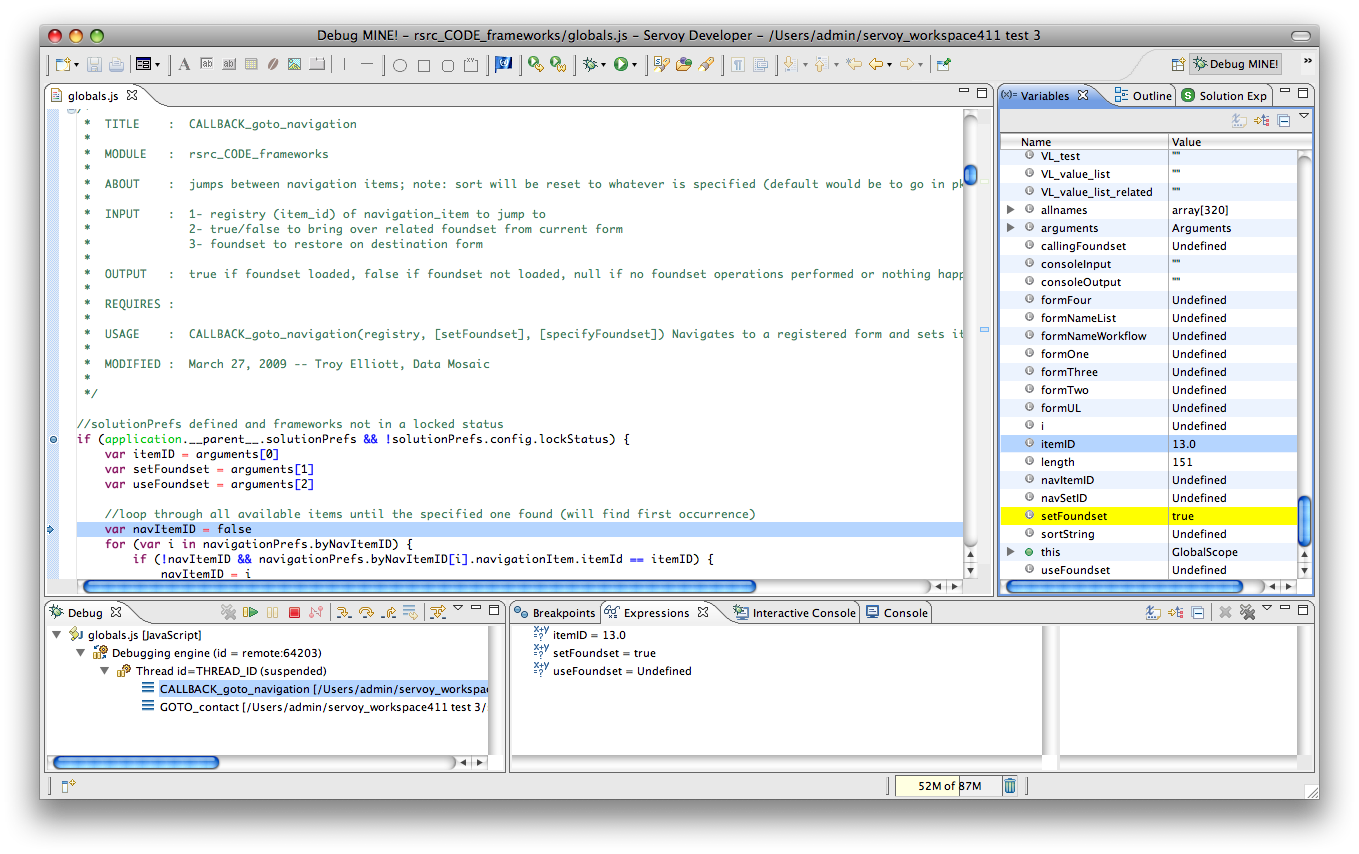Open the Back navigation history dropdown
Viewport: 1359px width, 854px height.
click(889, 65)
